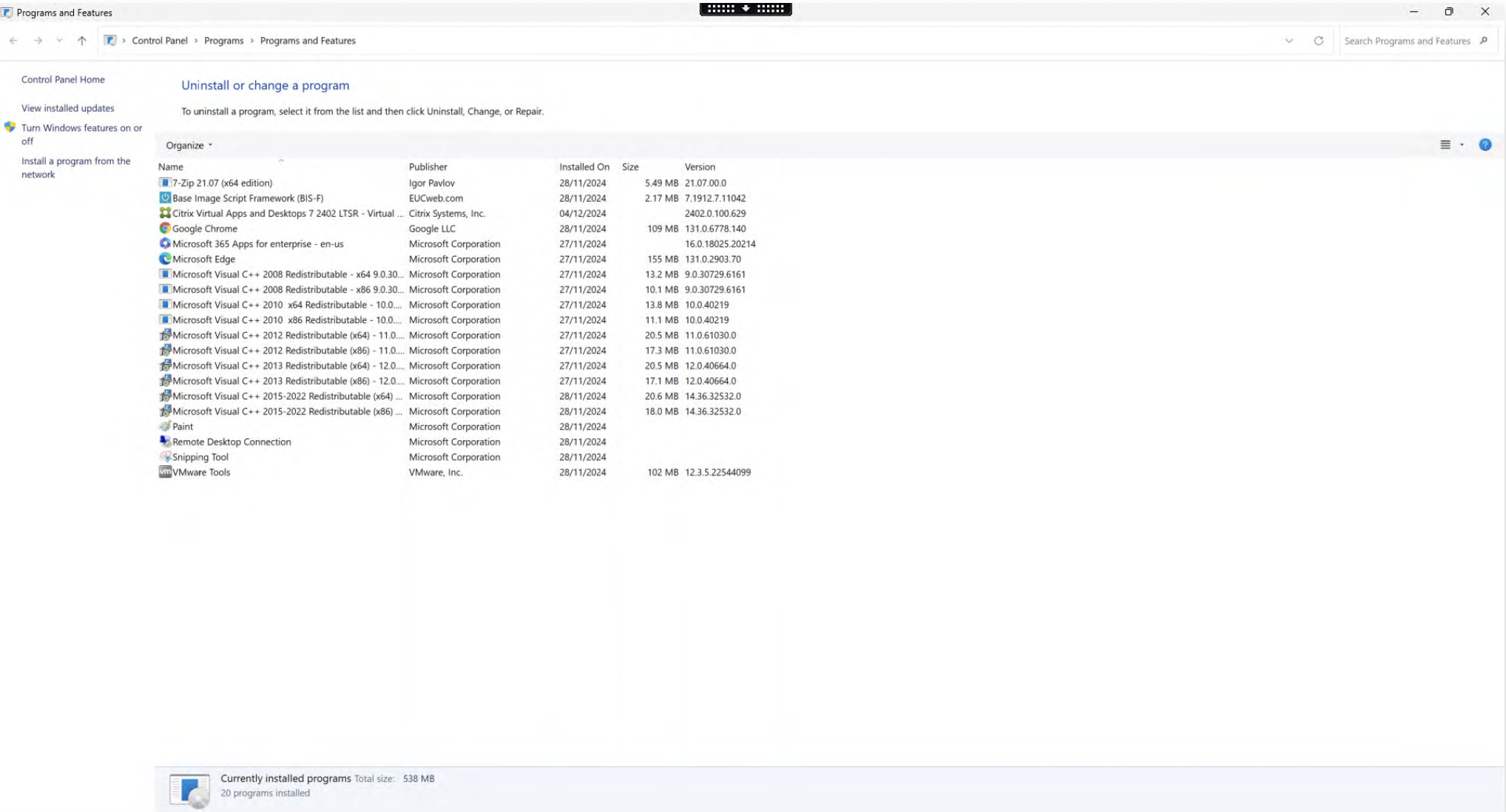Click the shield icon beside Windows features
The height and width of the screenshot is (812, 1506).
10,127
